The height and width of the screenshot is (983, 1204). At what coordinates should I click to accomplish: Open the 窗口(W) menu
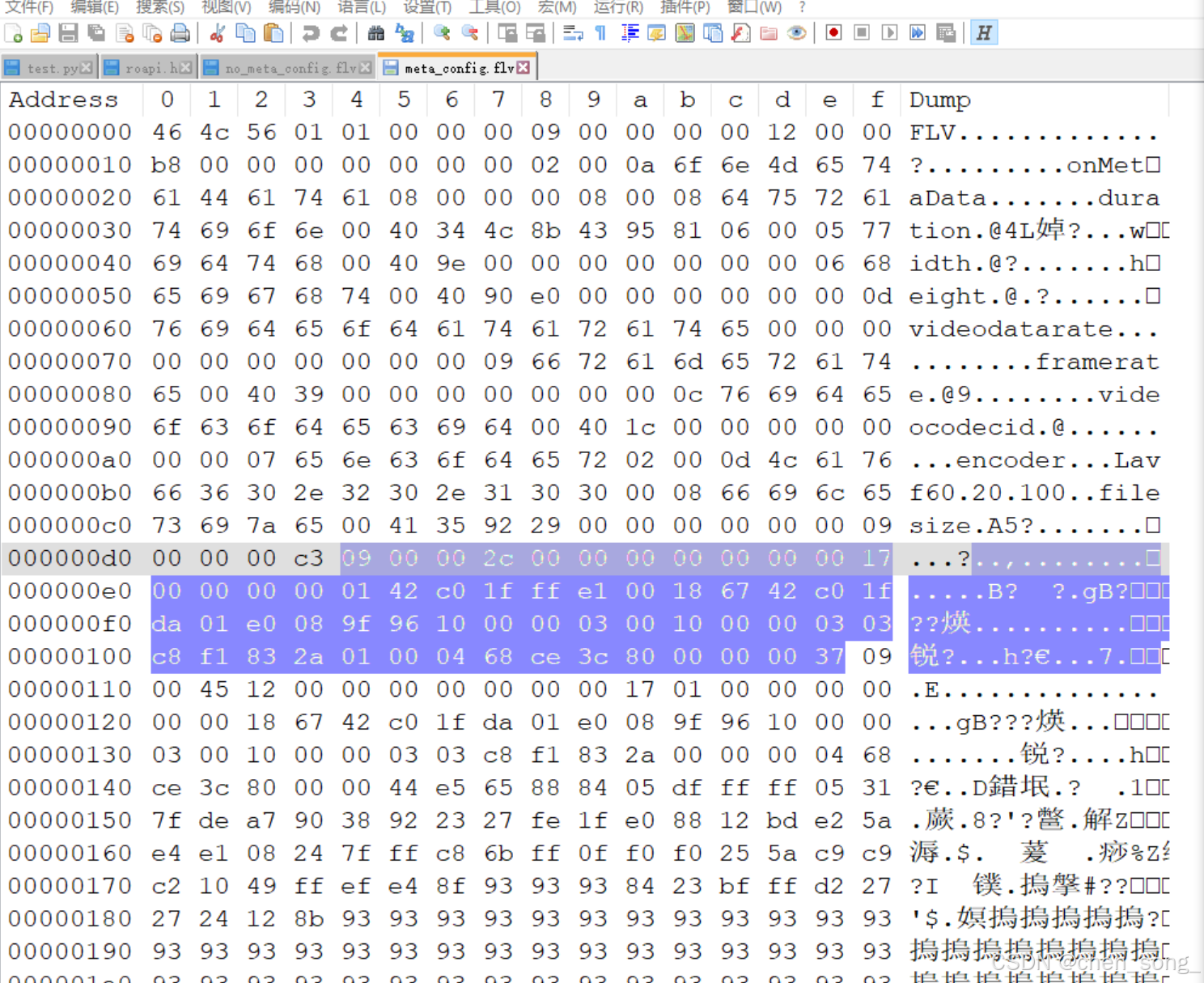pos(754,7)
